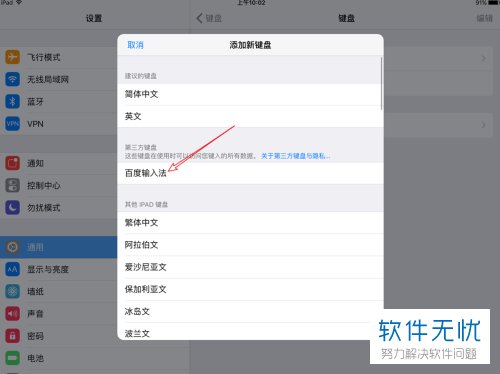
Task: Select 保加利亚文 keyboard
Action: pyautogui.click(x=250, y=289)
